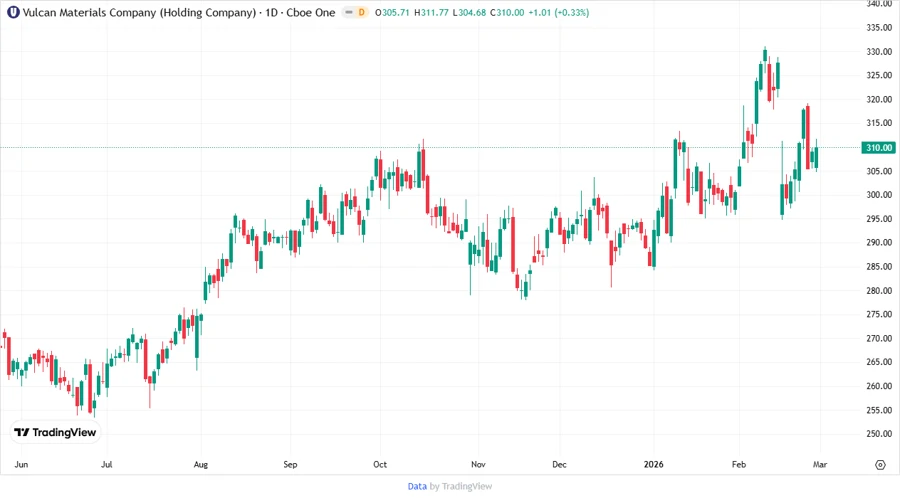The width and height of the screenshot is (900, 498).
Task: Click the 315.00 price axis label
Action: pos(879,123)
